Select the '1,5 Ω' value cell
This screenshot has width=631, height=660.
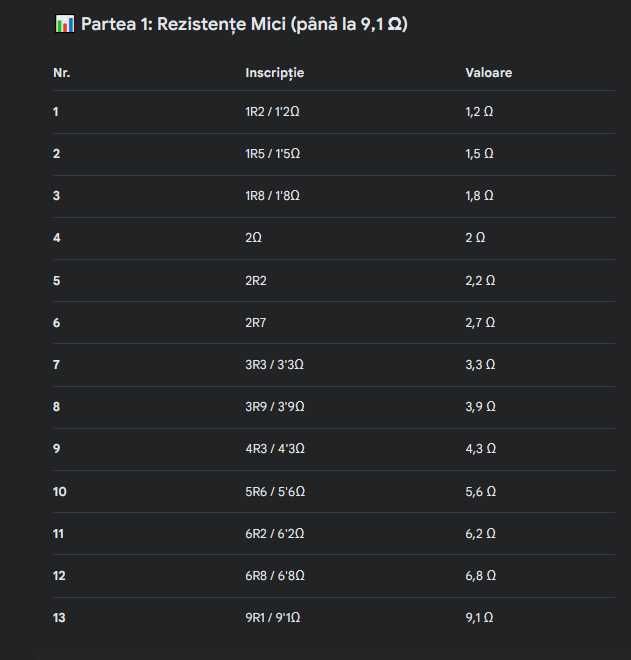click(479, 154)
